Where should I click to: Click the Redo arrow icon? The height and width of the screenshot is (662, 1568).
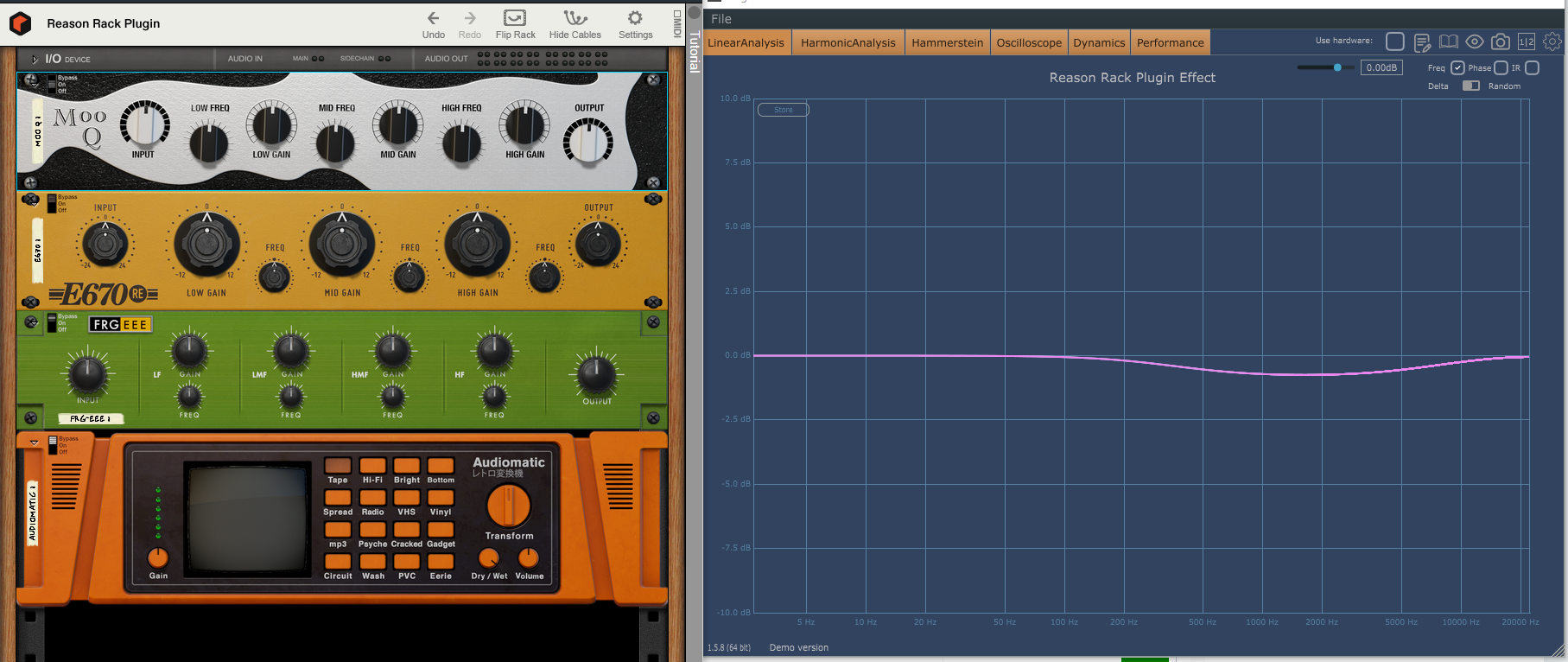click(x=470, y=17)
